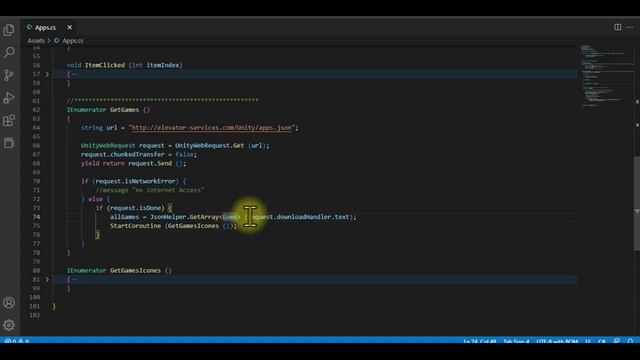This screenshot has width=640, height=360.
Task: Click request.chunkedTransfer on line 67
Action: point(122,154)
